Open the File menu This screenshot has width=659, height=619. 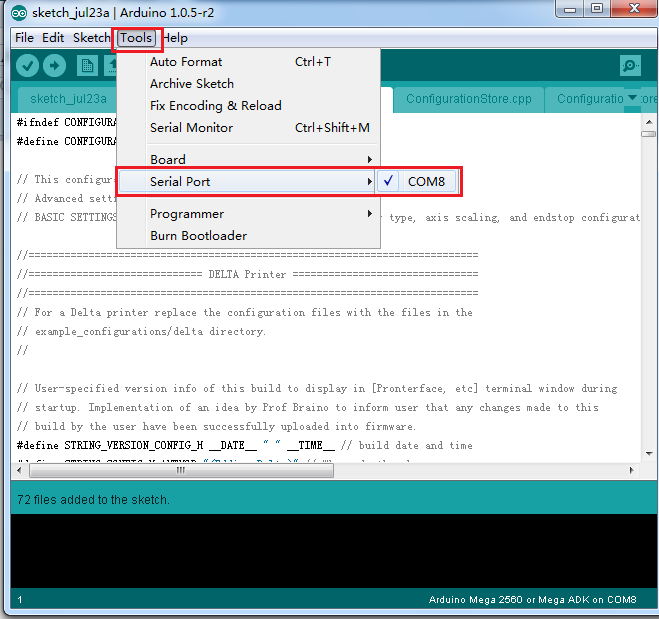(24, 38)
